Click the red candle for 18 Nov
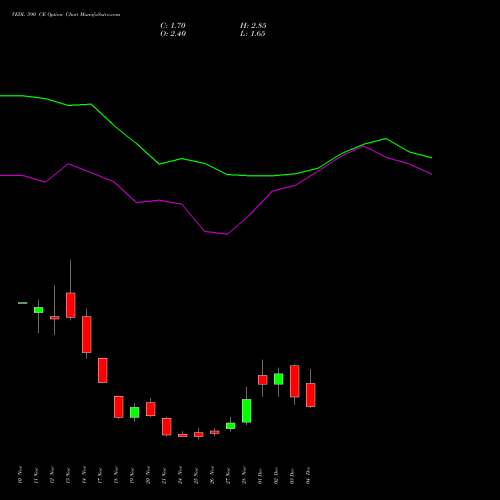 [119, 407]
